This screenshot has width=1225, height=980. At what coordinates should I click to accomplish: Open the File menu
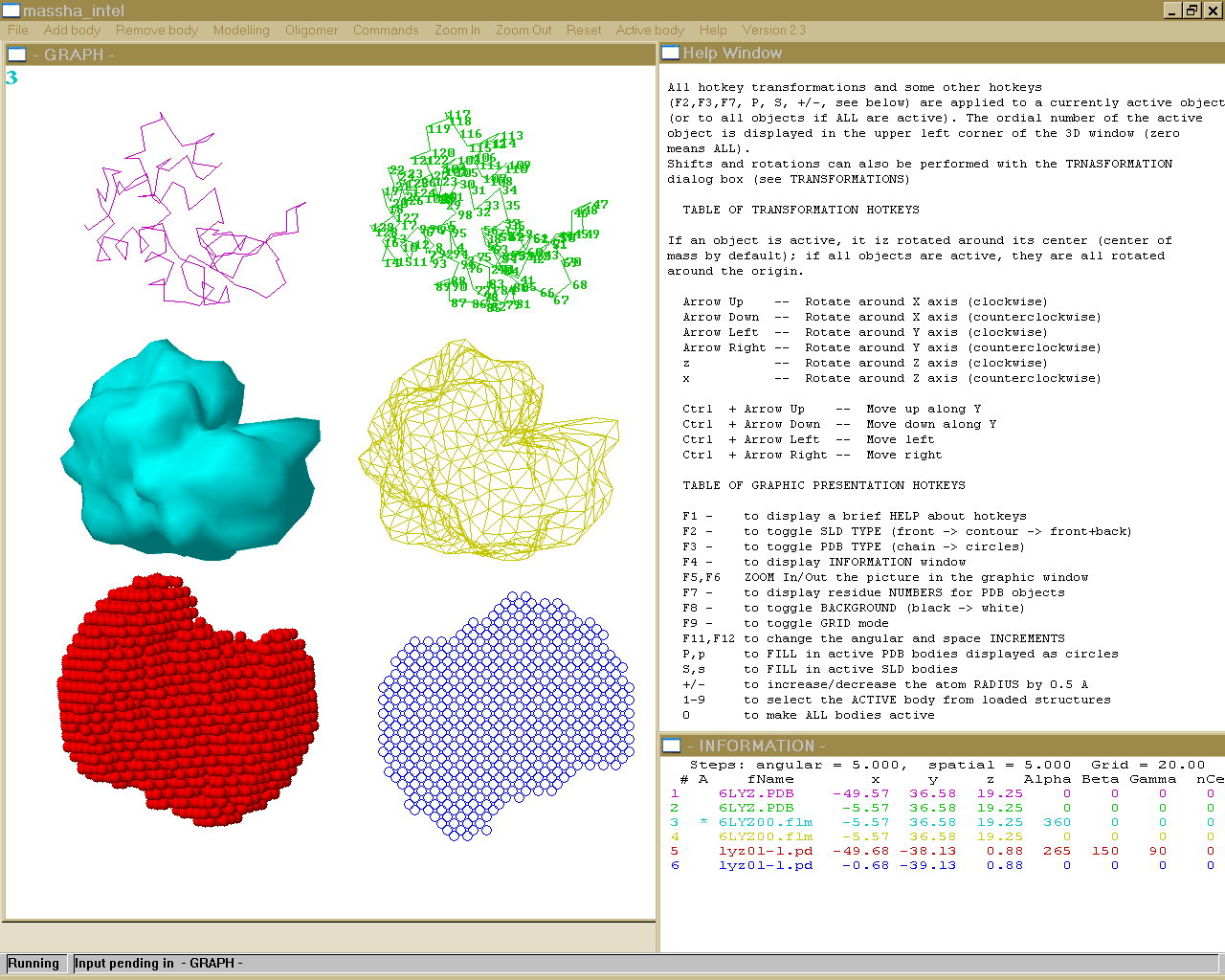click(18, 30)
